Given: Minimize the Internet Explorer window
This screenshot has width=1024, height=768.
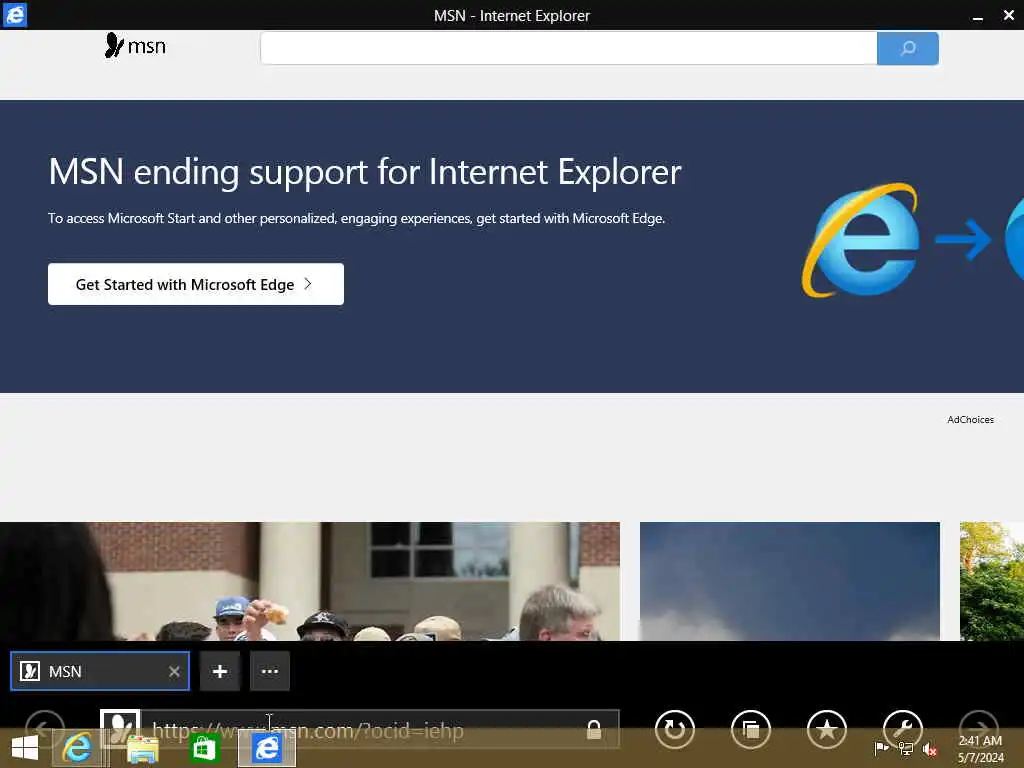Looking at the screenshot, I should point(978,16).
